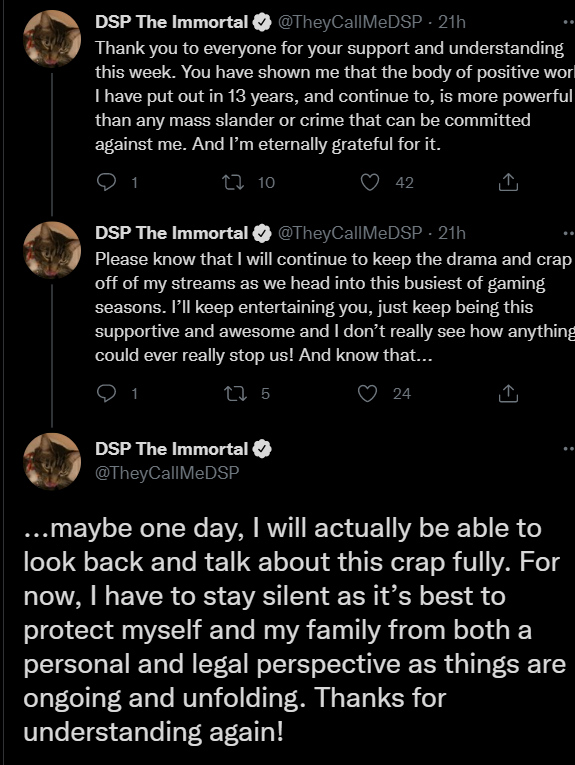
Task: Open the second tweet's cat profile picture
Action: pos(52,250)
